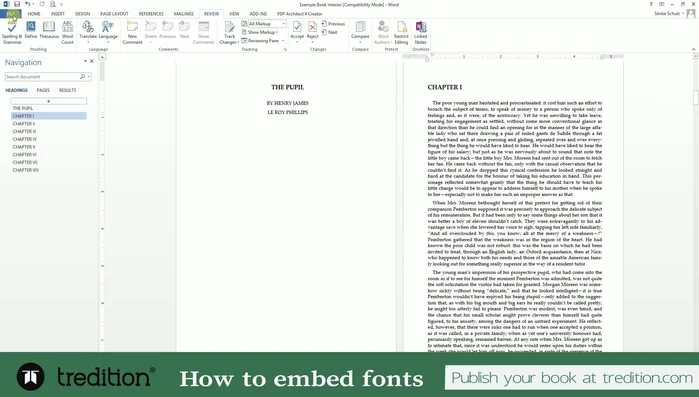
Task: Customize the Quick Access Toolbar dropdown
Action: tap(61, 4)
